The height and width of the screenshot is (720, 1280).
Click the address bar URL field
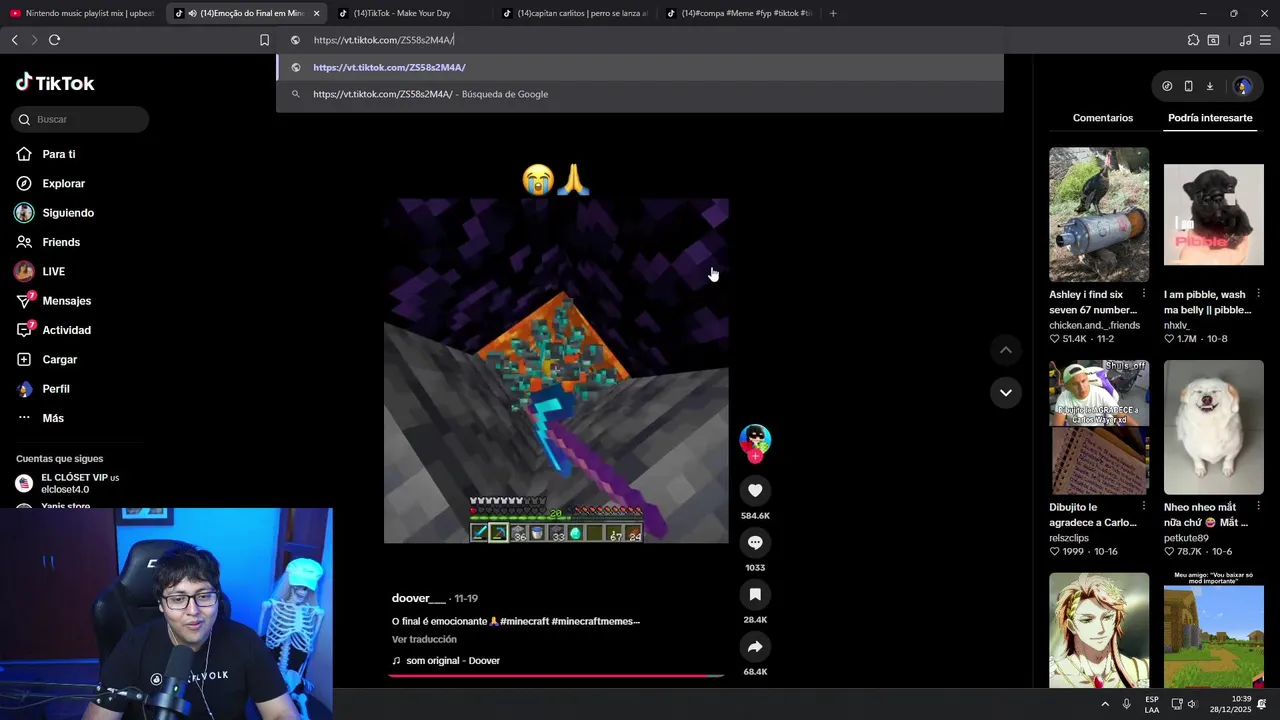(640, 40)
